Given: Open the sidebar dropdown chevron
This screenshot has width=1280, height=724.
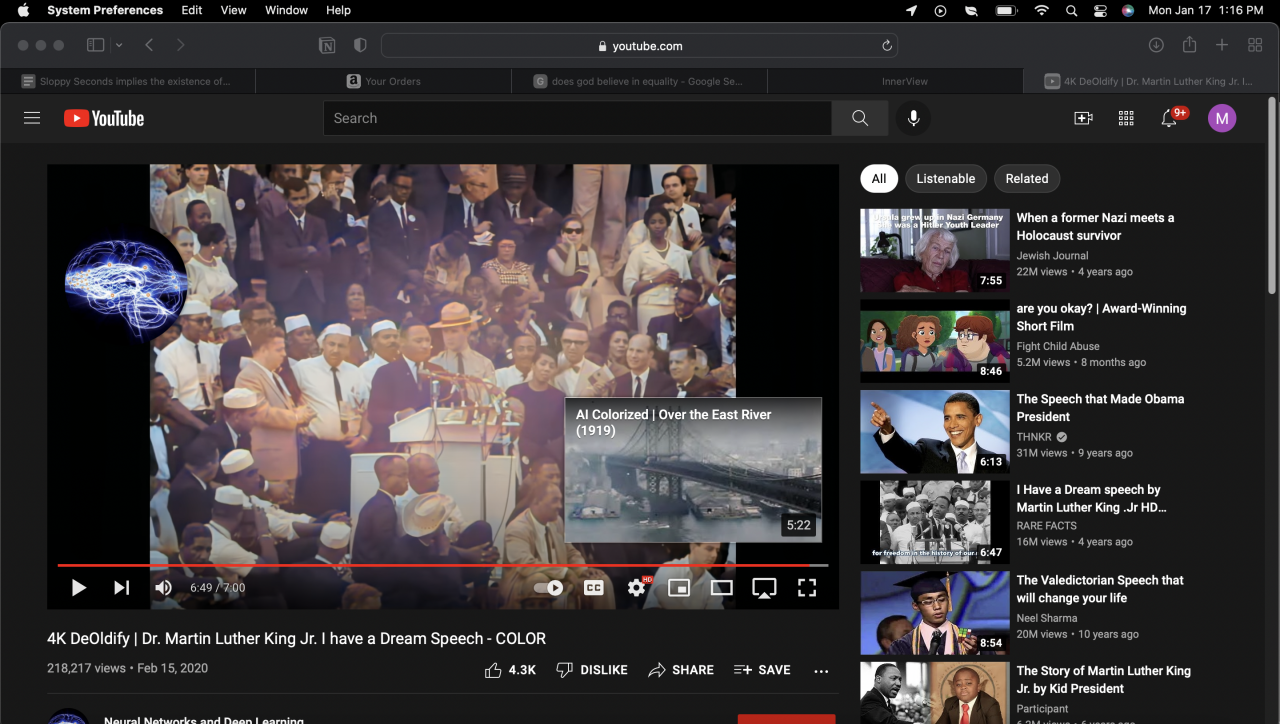Looking at the screenshot, I should (119, 45).
